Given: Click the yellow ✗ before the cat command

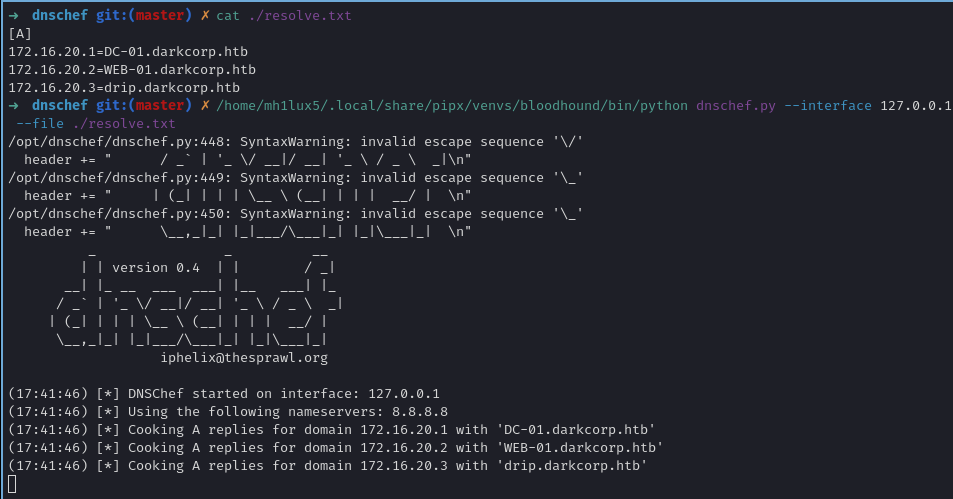Looking at the screenshot, I should point(205,16).
